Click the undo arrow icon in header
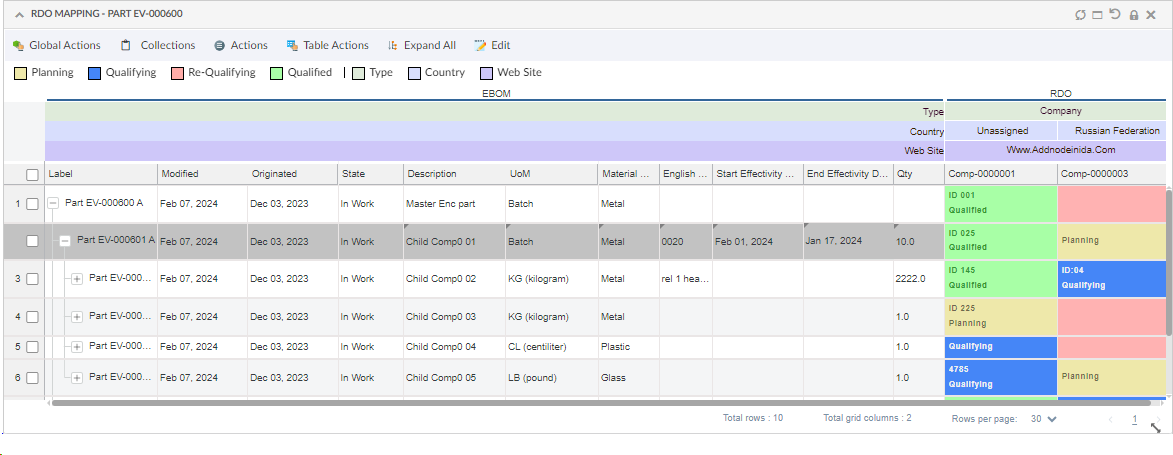Image resolution: width=1173 pixels, height=455 pixels. pos(1115,15)
